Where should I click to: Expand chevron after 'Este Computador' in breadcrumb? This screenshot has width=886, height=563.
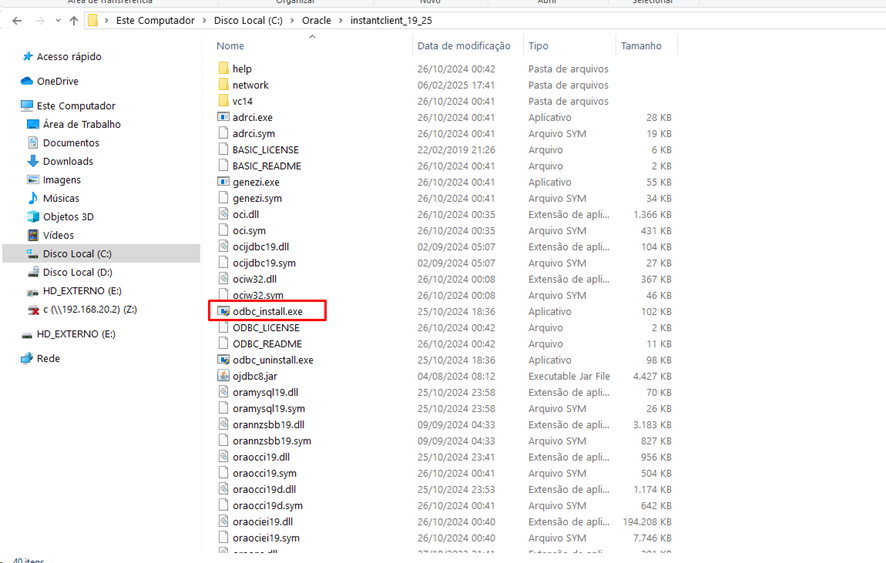point(204,21)
